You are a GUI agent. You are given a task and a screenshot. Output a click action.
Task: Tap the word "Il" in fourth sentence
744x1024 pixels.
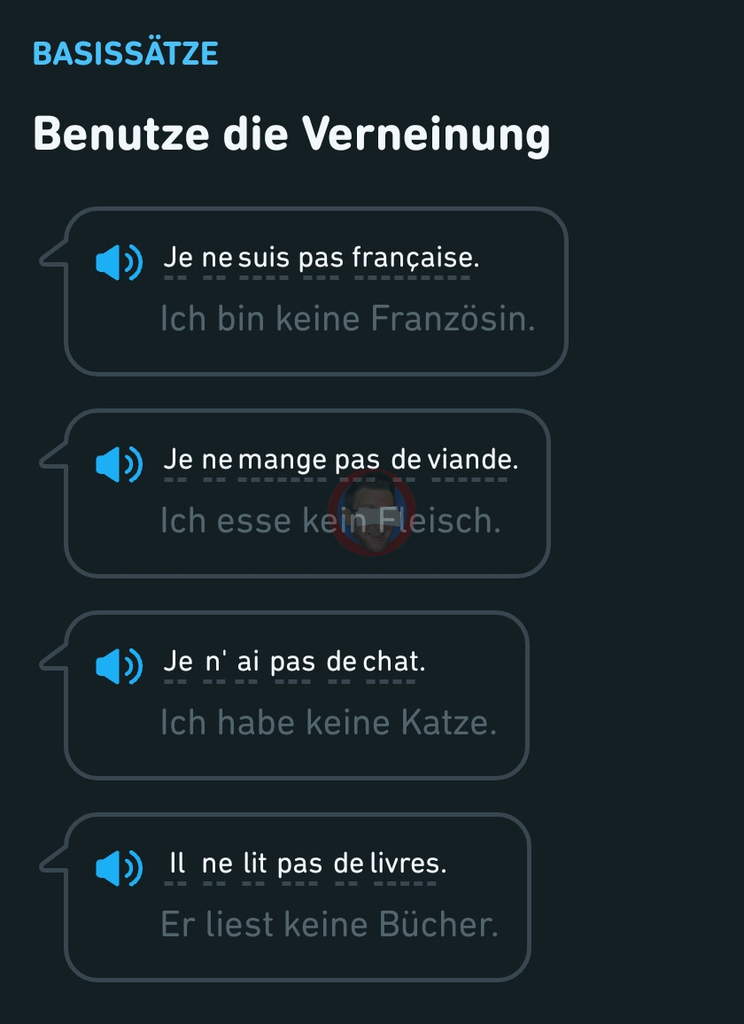click(x=177, y=865)
